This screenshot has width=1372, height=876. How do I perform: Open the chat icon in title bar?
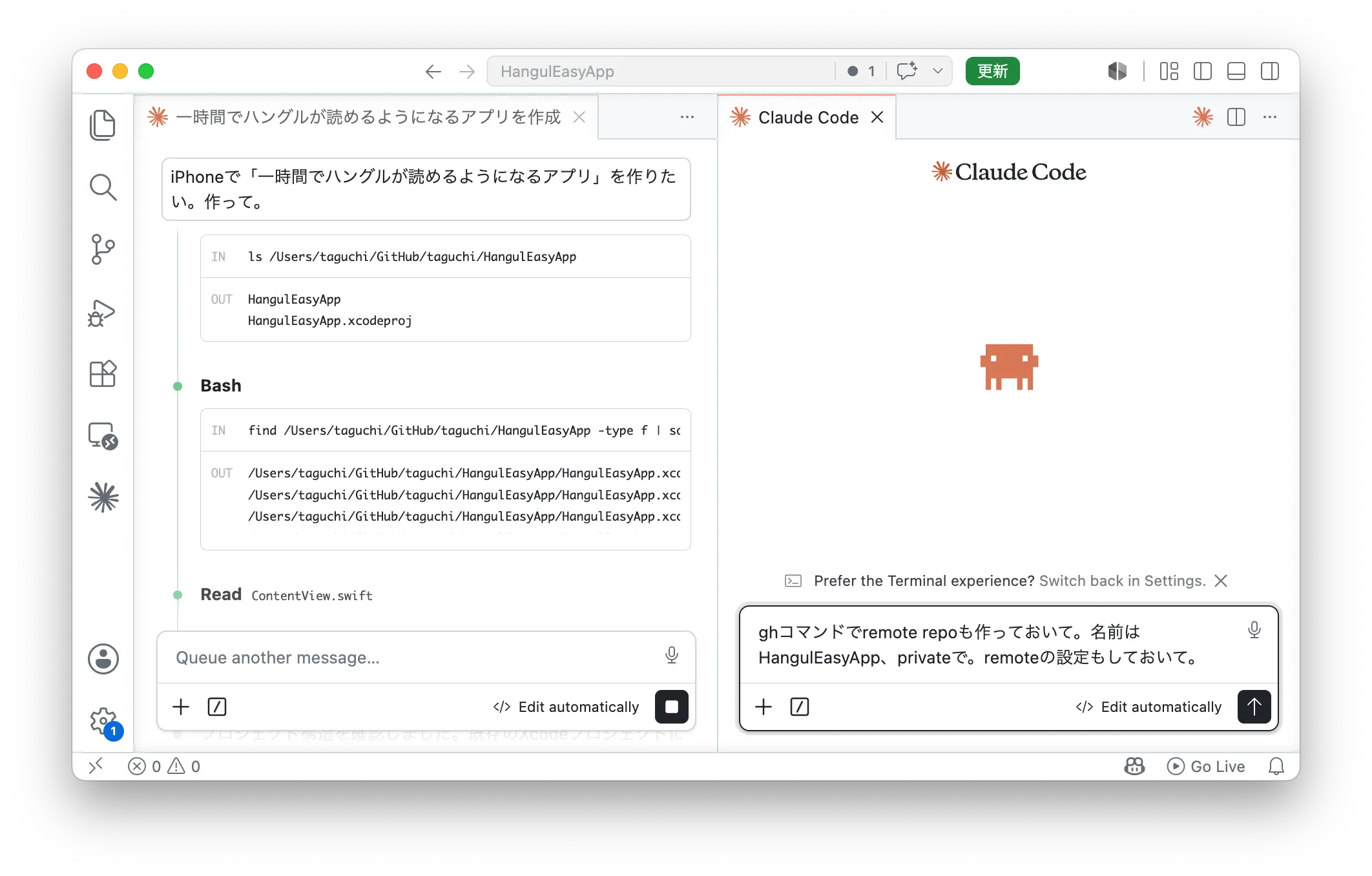[x=907, y=71]
